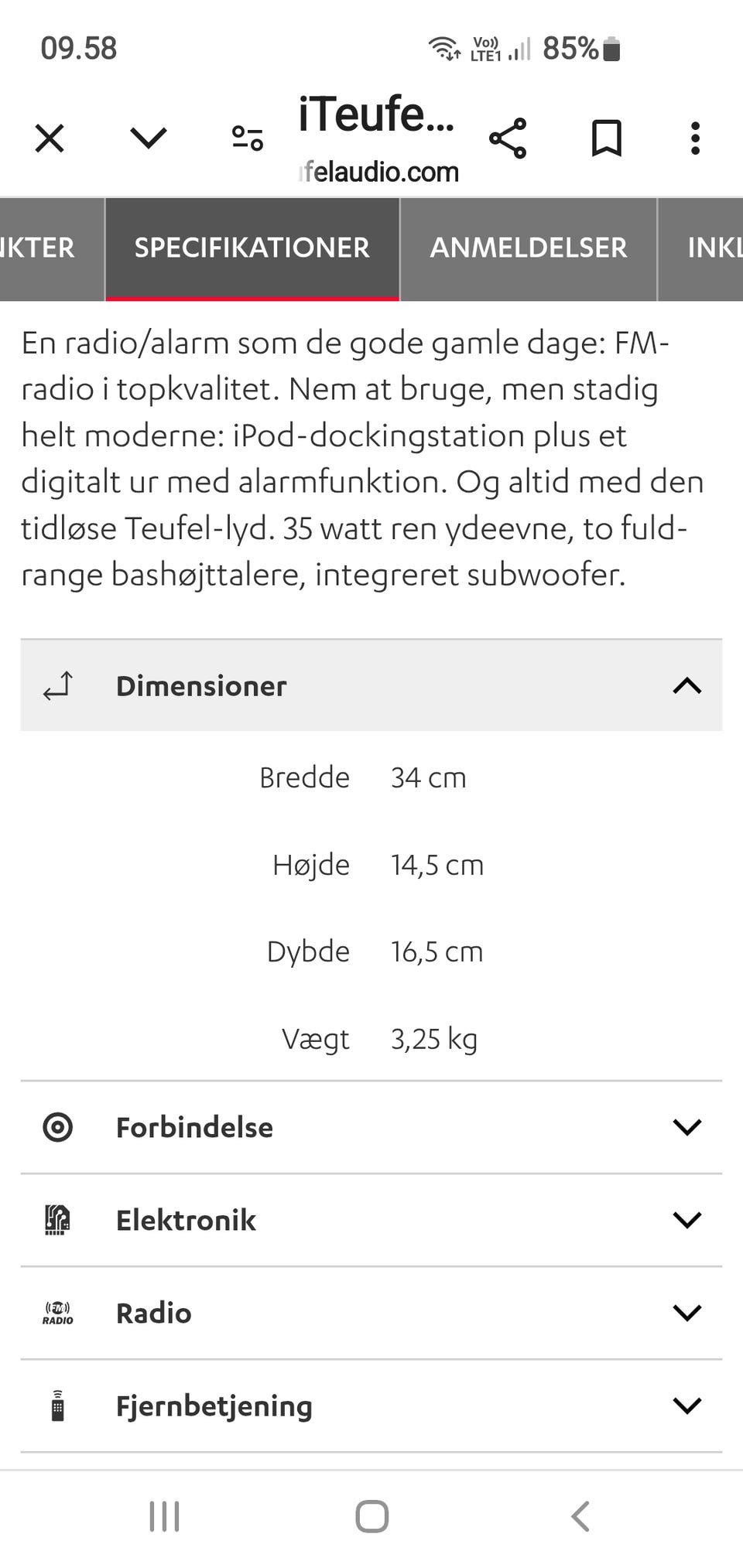This screenshot has height=1568, width=743.
Task: Tap the share icon
Action: pos(508,139)
